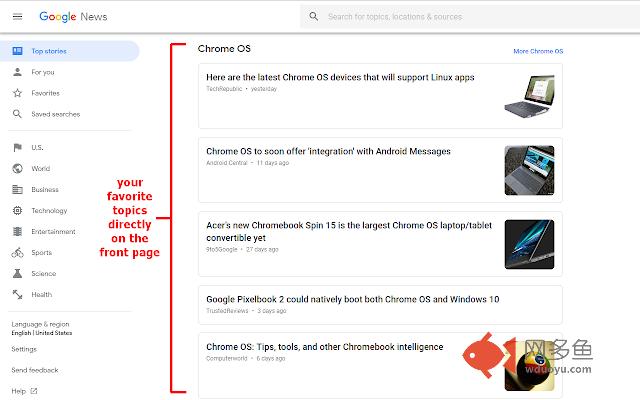This screenshot has width=640, height=400.
Task: Open the Sports news section
Action: point(42,253)
